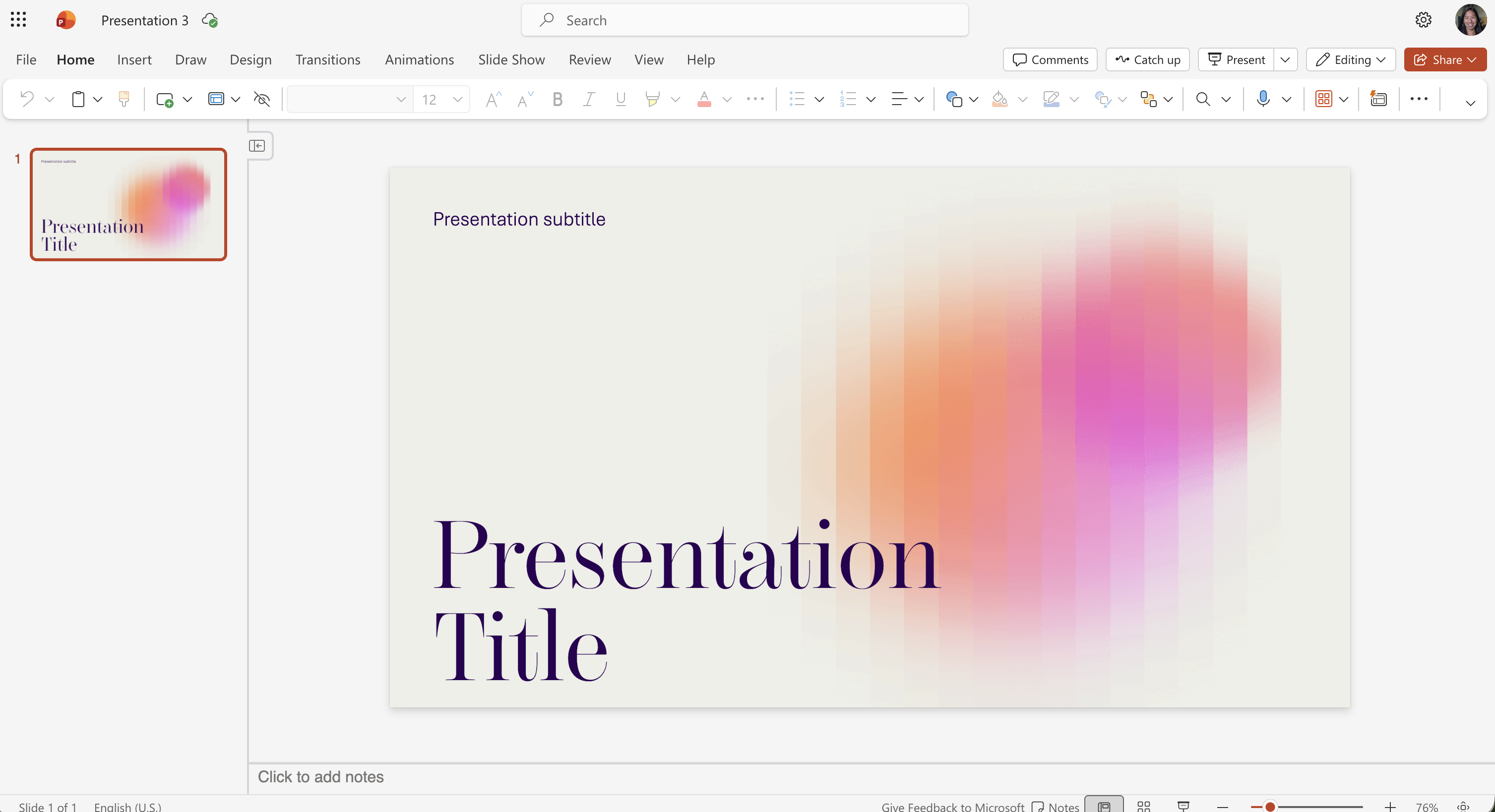Add a New Slide
Viewport: 1495px width, 812px height.
165,99
